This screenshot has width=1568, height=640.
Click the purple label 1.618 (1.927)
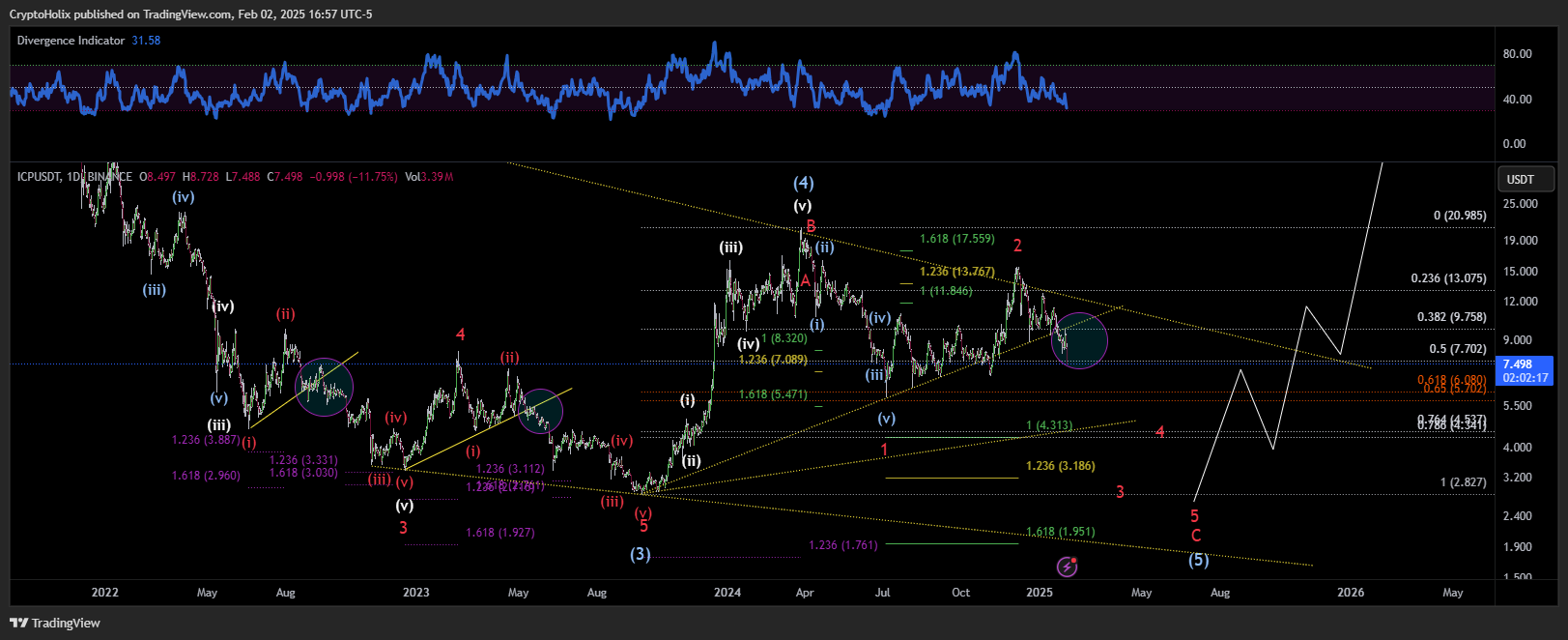499,533
